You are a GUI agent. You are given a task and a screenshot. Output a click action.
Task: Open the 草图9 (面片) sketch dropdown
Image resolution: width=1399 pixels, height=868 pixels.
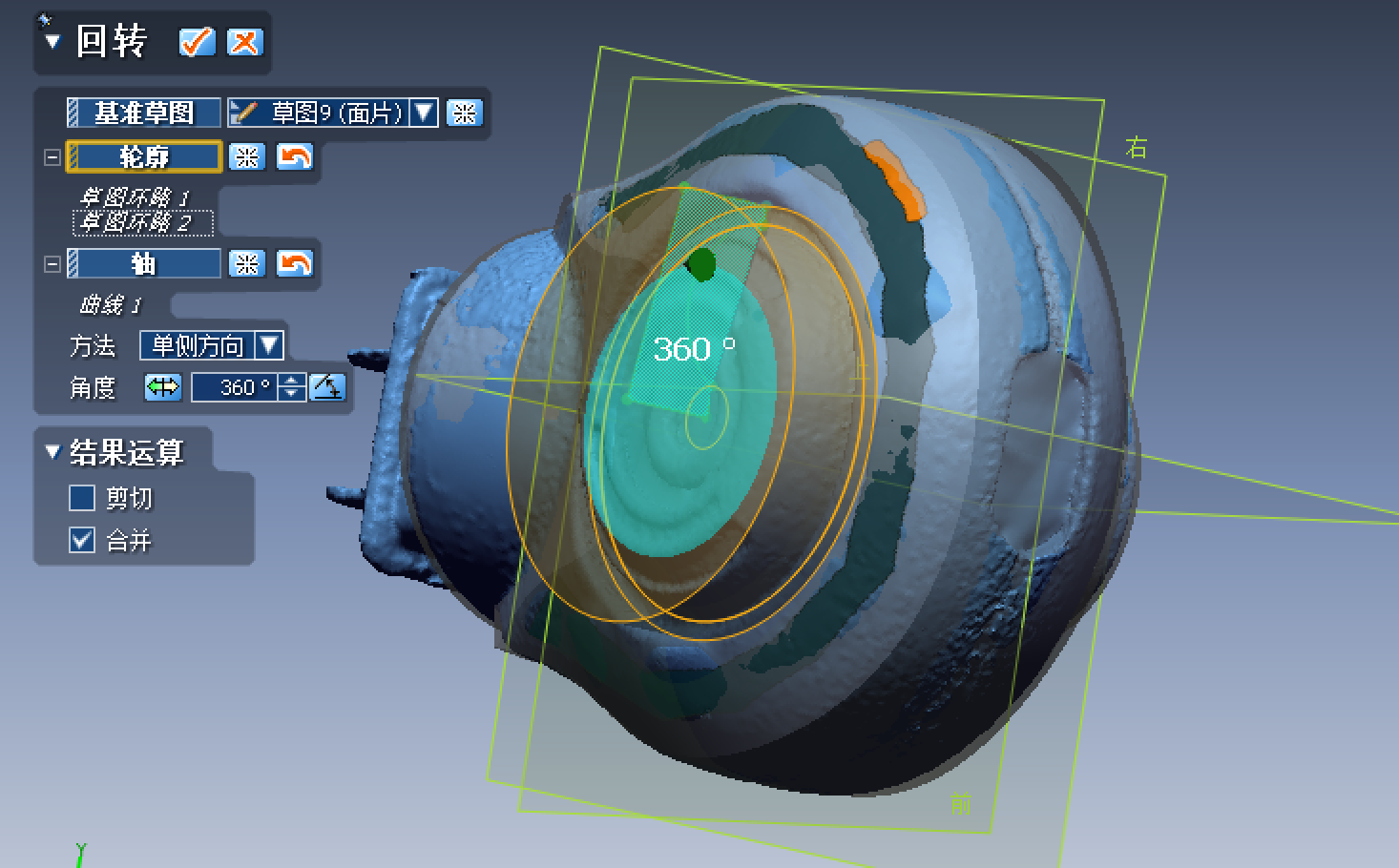tap(424, 113)
